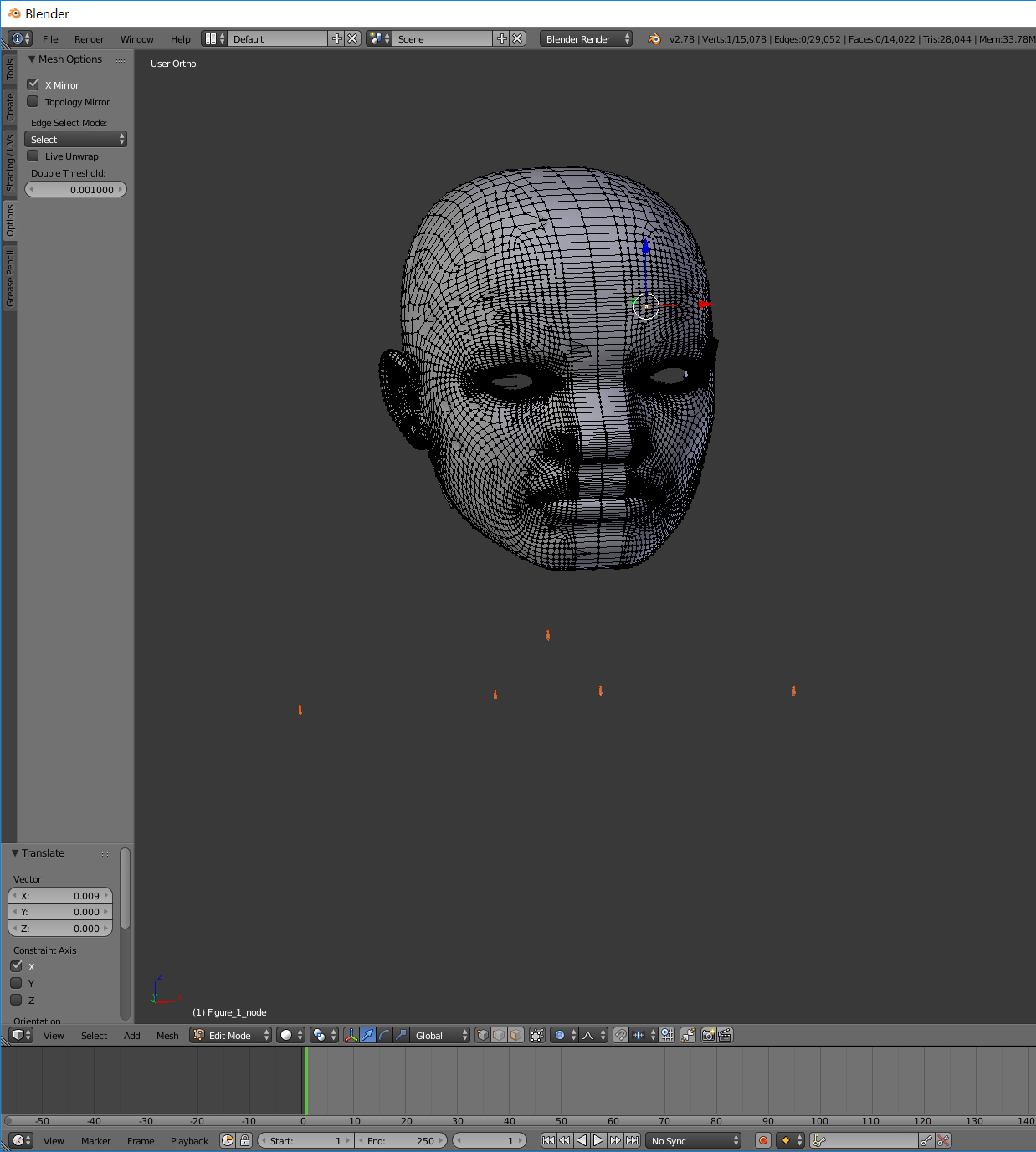Enable the magnet snapping icon
The image size is (1036, 1152).
point(620,1035)
